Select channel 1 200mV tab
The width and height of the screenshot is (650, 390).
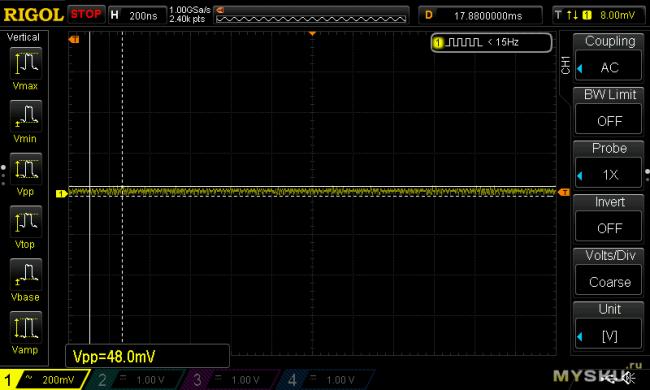[44, 380]
